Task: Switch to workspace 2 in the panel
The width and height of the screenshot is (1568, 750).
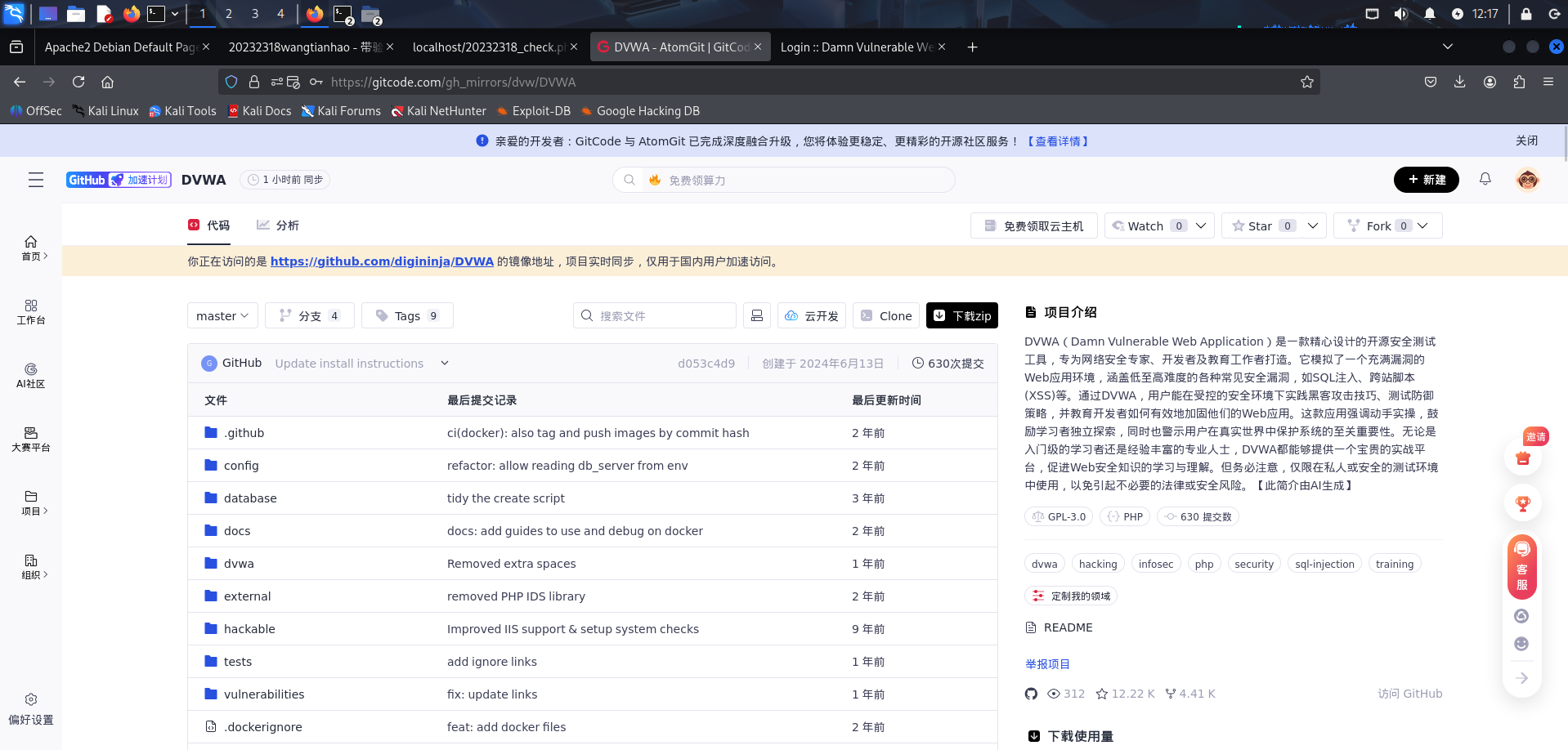Action: coord(229,14)
